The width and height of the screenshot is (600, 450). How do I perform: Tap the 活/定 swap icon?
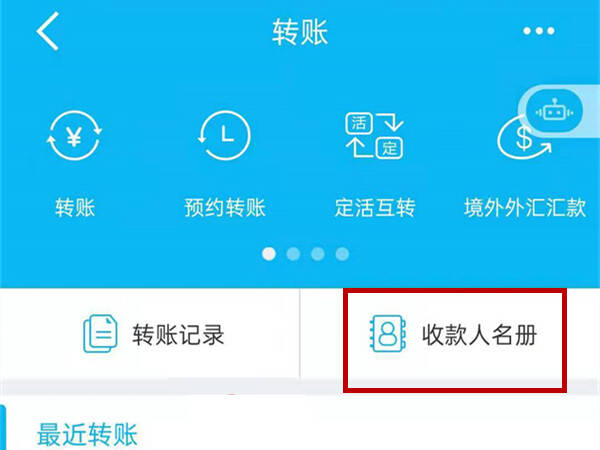(x=375, y=135)
